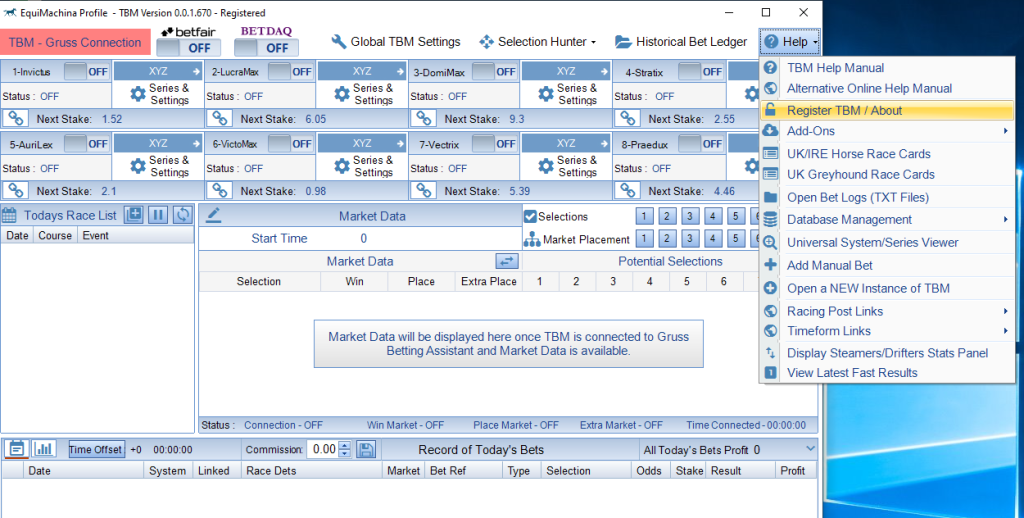
Task: Select number 3 in the Selections row
Action: pyautogui.click(x=690, y=216)
